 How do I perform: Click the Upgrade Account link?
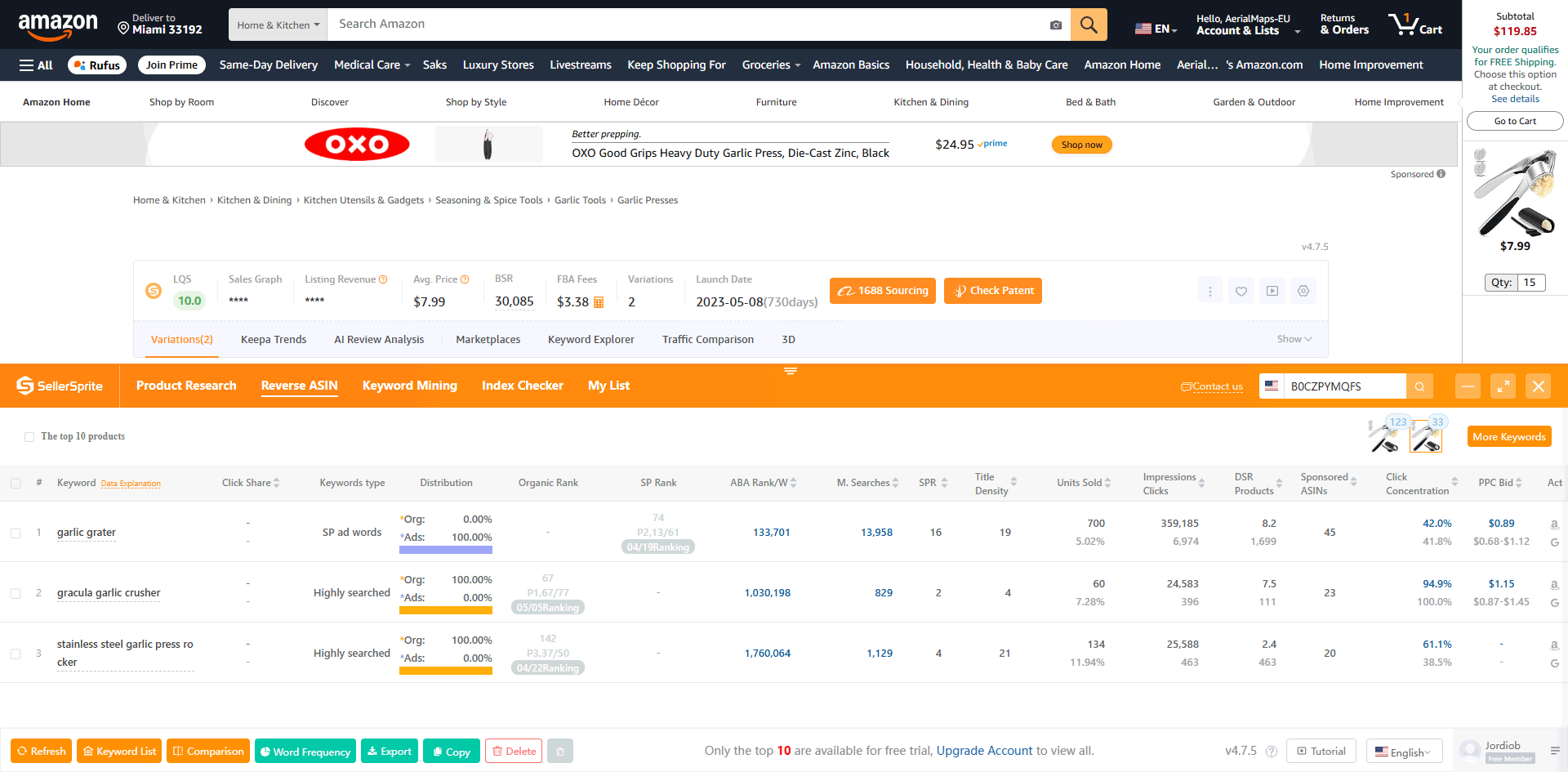(984, 751)
